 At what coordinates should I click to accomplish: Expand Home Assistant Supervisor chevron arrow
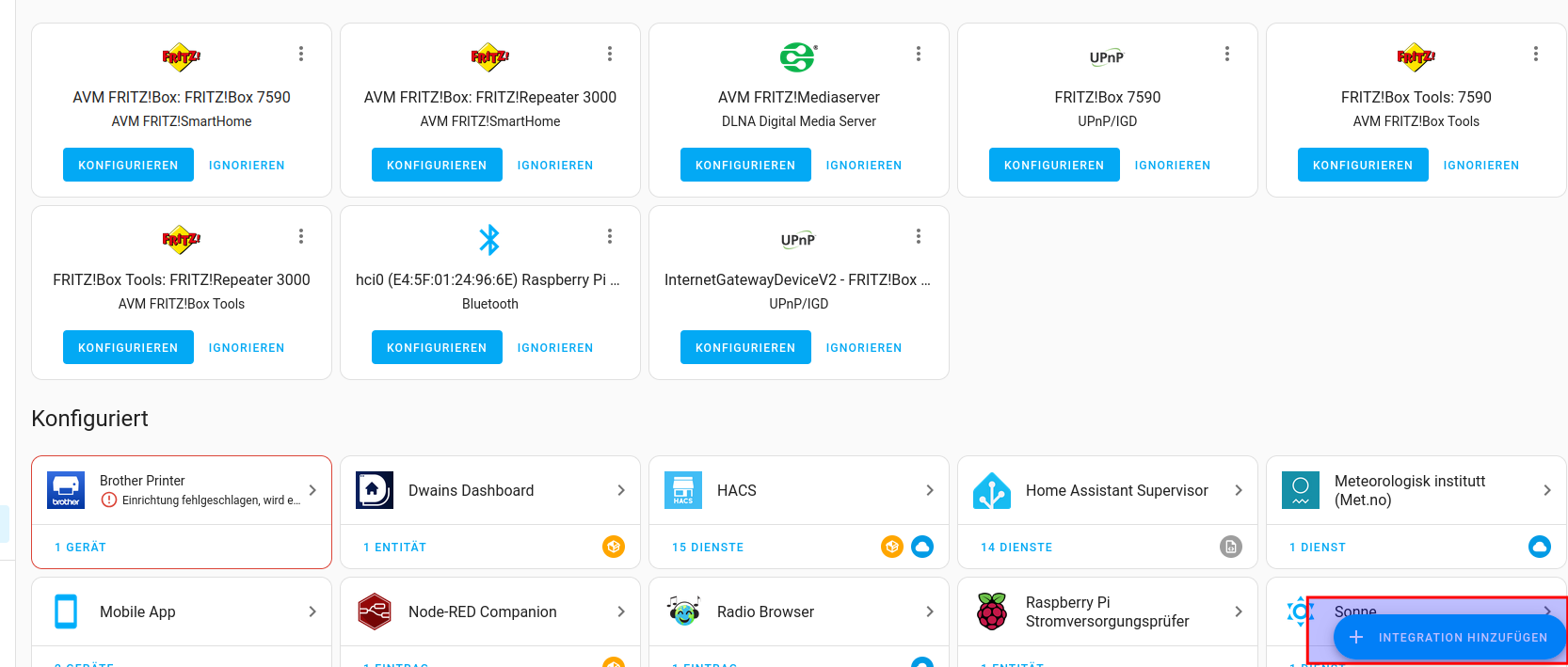pos(1239,490)
